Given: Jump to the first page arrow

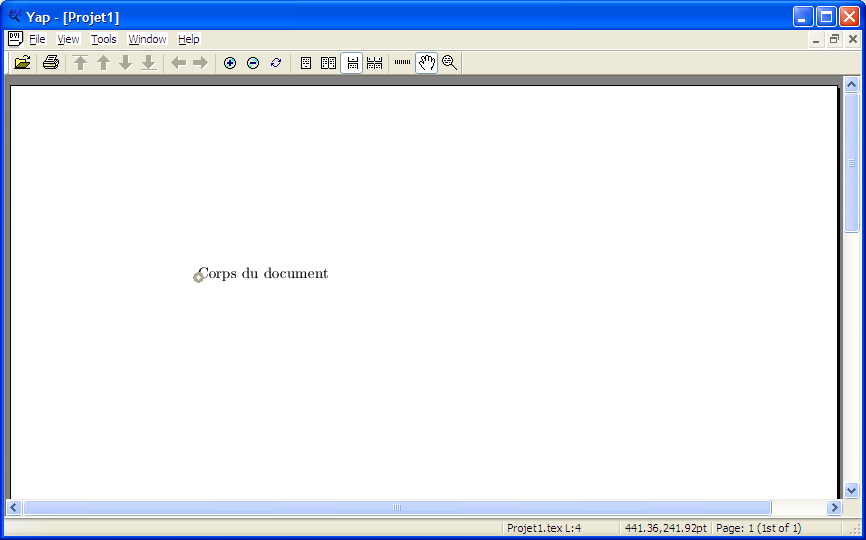Looking at the screenshot, I should (x=81, y=63).
